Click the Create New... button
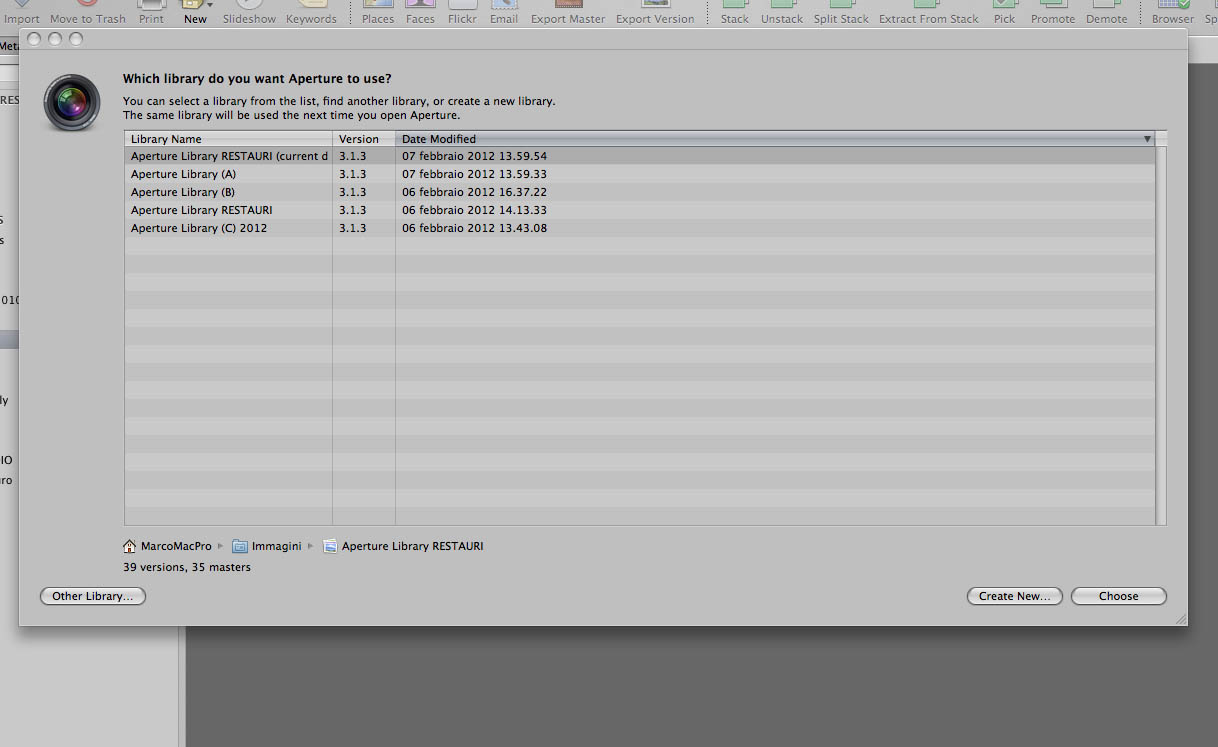This screenshot has width=1218, height=747. (x=1014, y=596)
